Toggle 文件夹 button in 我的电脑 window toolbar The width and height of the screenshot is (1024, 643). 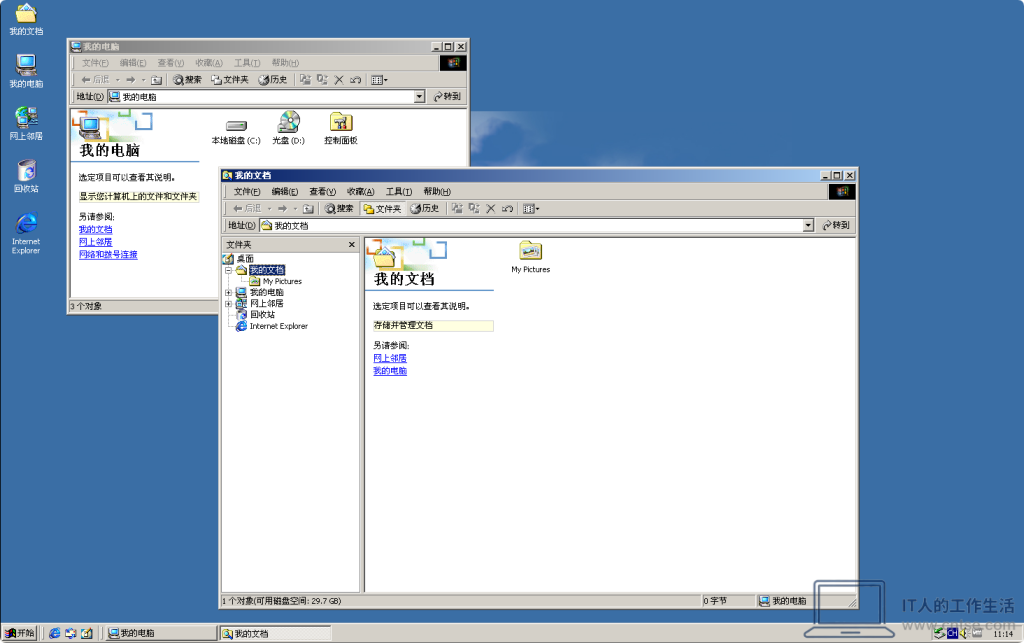[230, 80]
